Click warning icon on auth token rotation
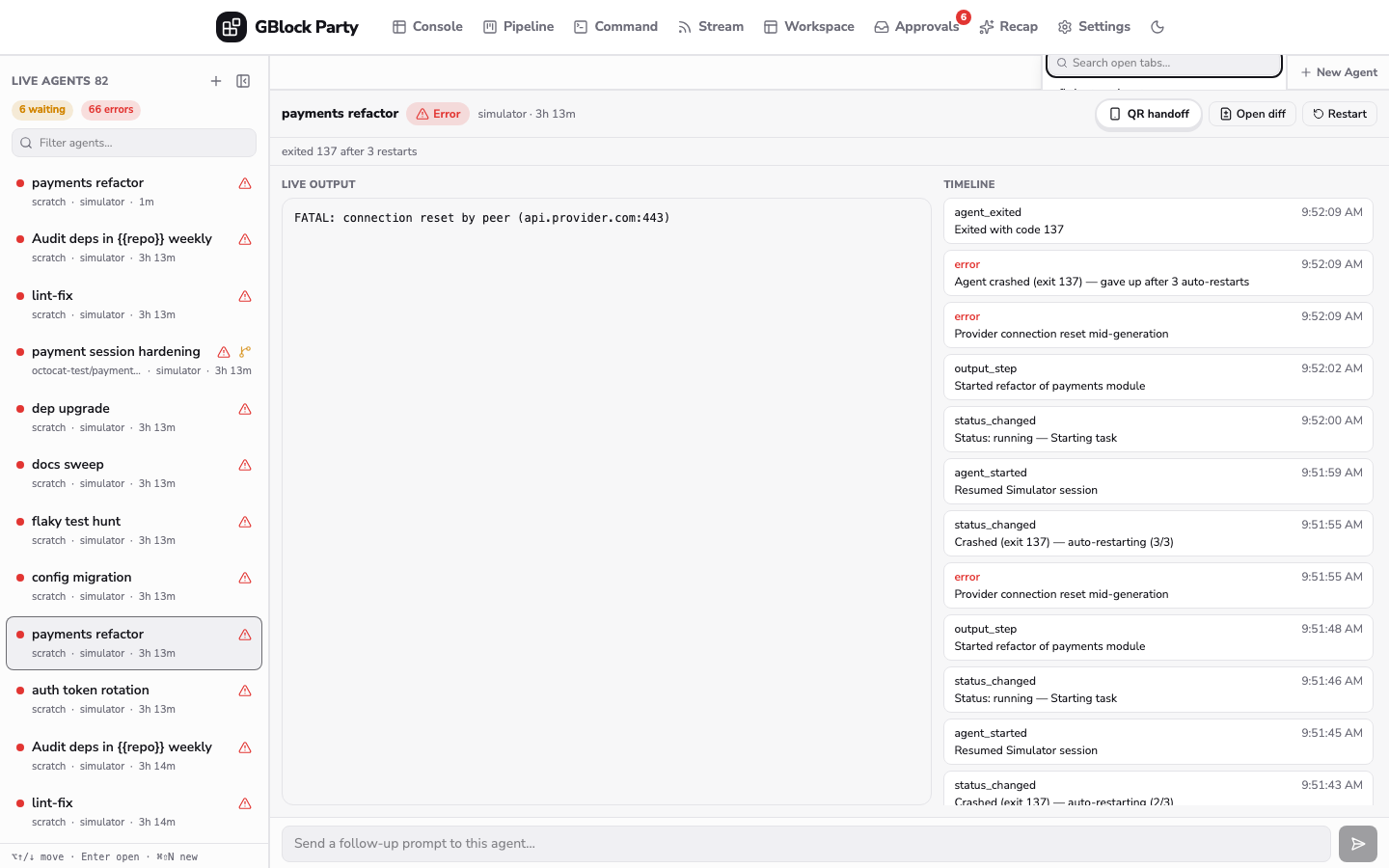The height and width of the screenshot is (868, 1389). [x=245, y=691]
